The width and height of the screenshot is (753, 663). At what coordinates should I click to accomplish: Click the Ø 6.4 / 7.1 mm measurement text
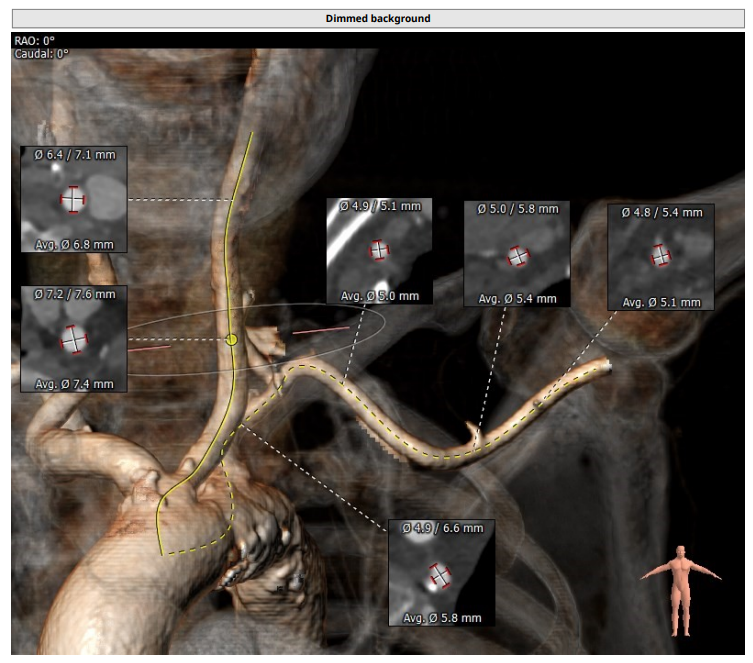pos(75,155)
